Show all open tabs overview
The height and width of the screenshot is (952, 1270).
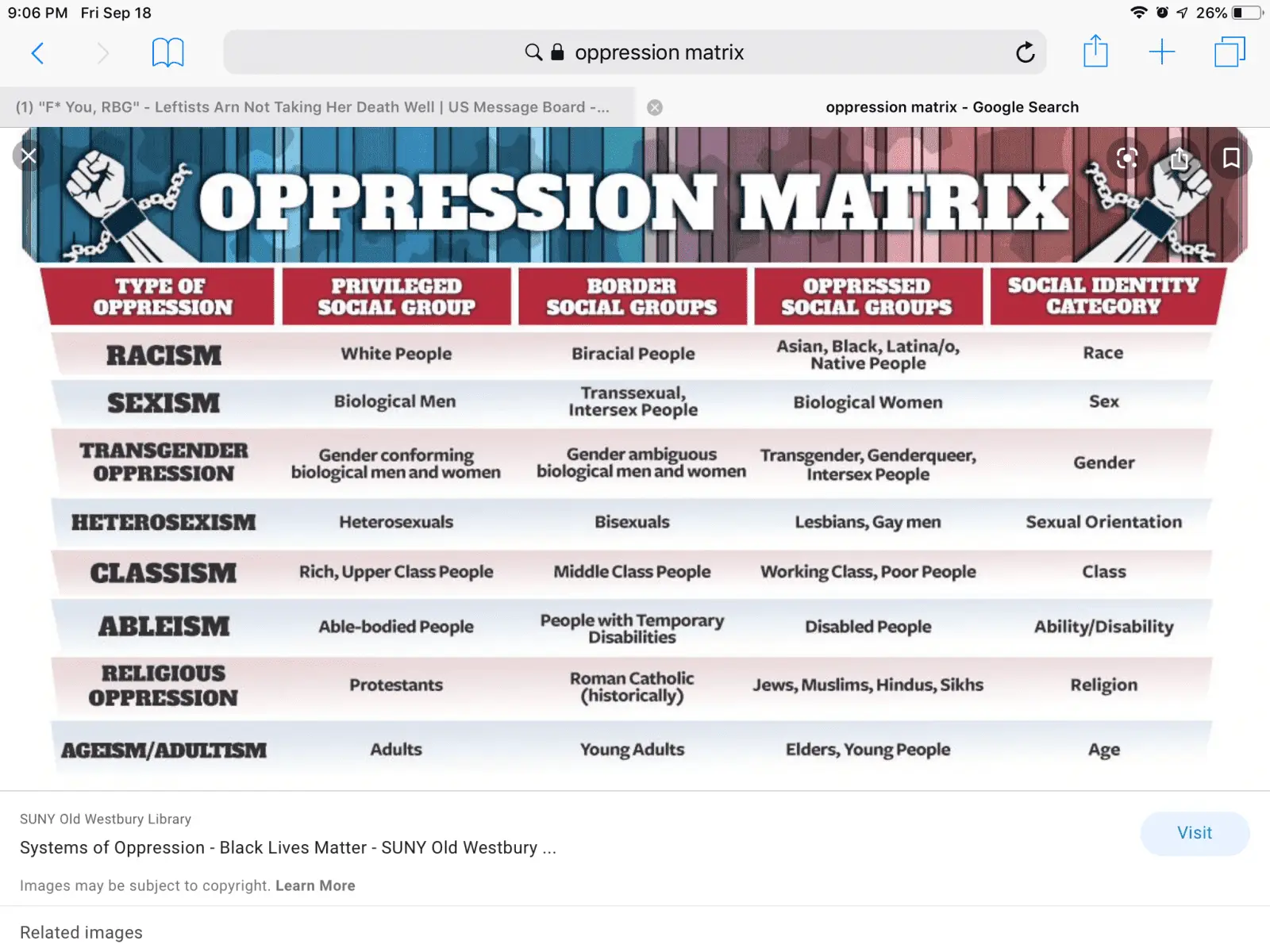click(1230, 52)
